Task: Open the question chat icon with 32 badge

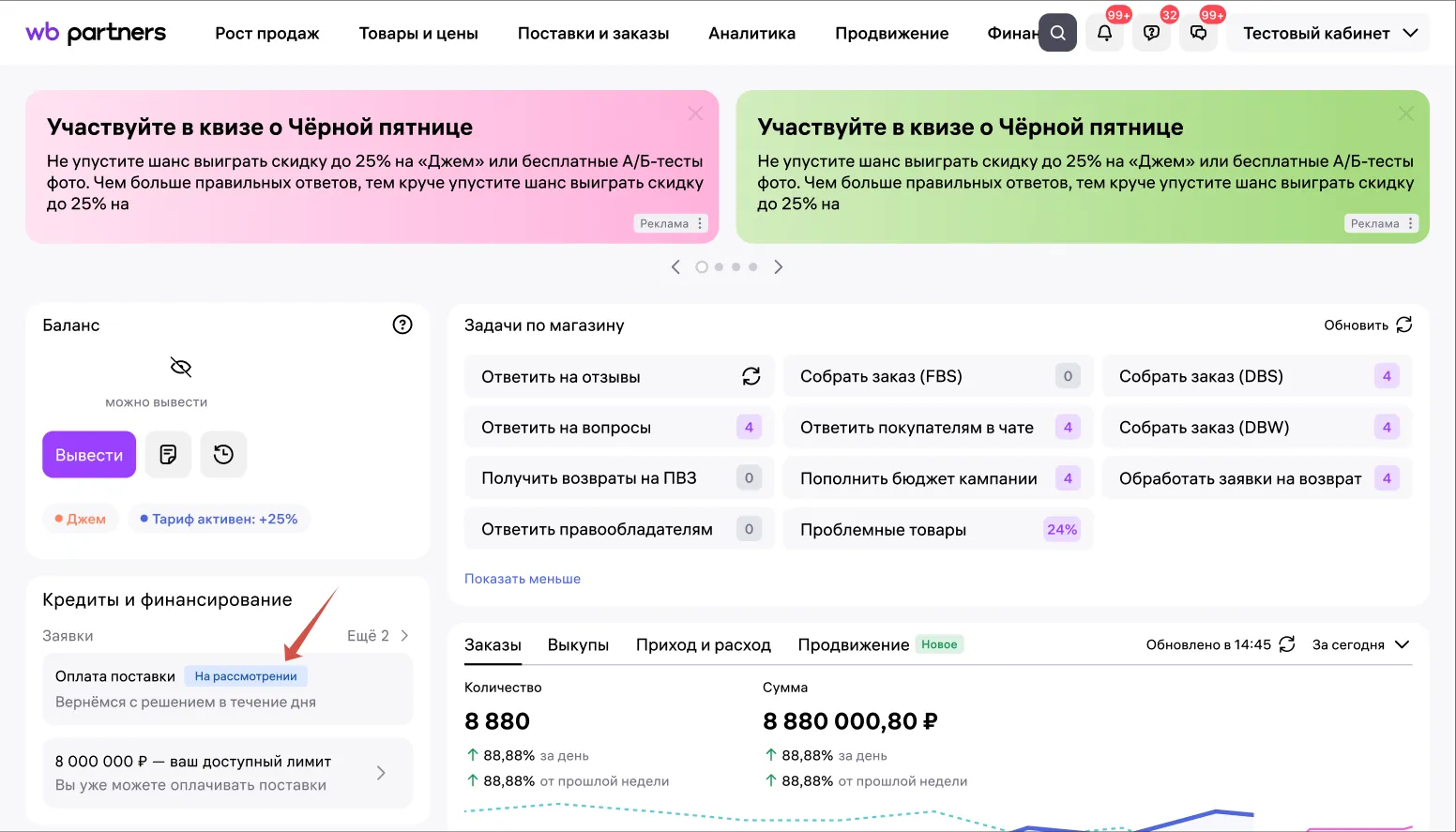Action: pyautogui.click(x=1151, y=33)
